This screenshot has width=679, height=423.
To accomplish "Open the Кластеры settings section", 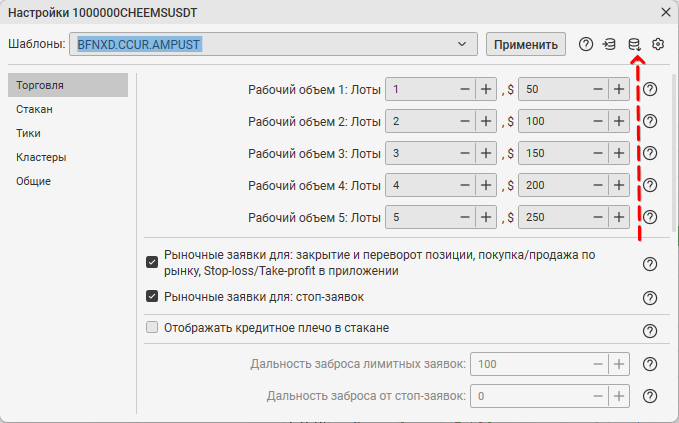I will (x=41, y=157).
